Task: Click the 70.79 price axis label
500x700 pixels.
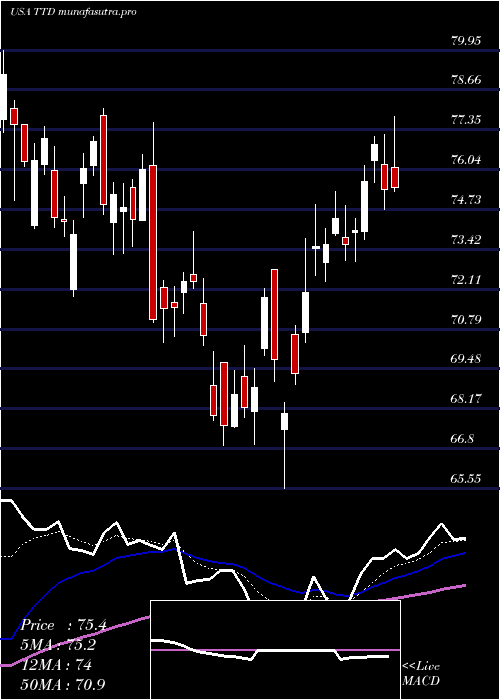Action: [x=466, y=320]
